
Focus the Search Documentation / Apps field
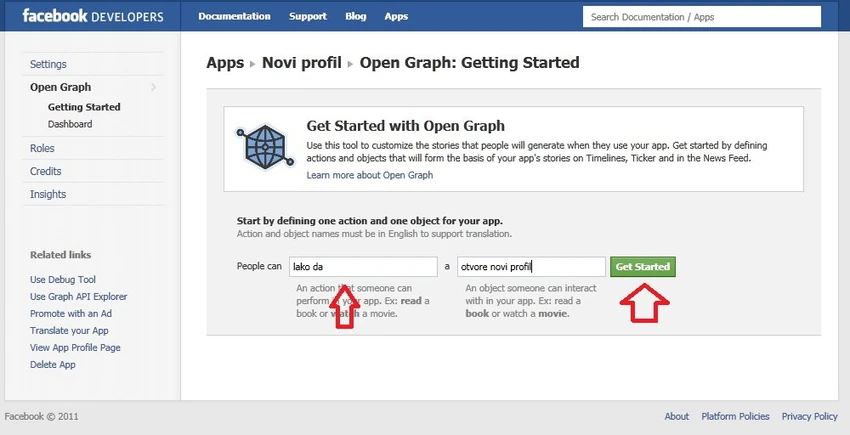tap(702, 17)
